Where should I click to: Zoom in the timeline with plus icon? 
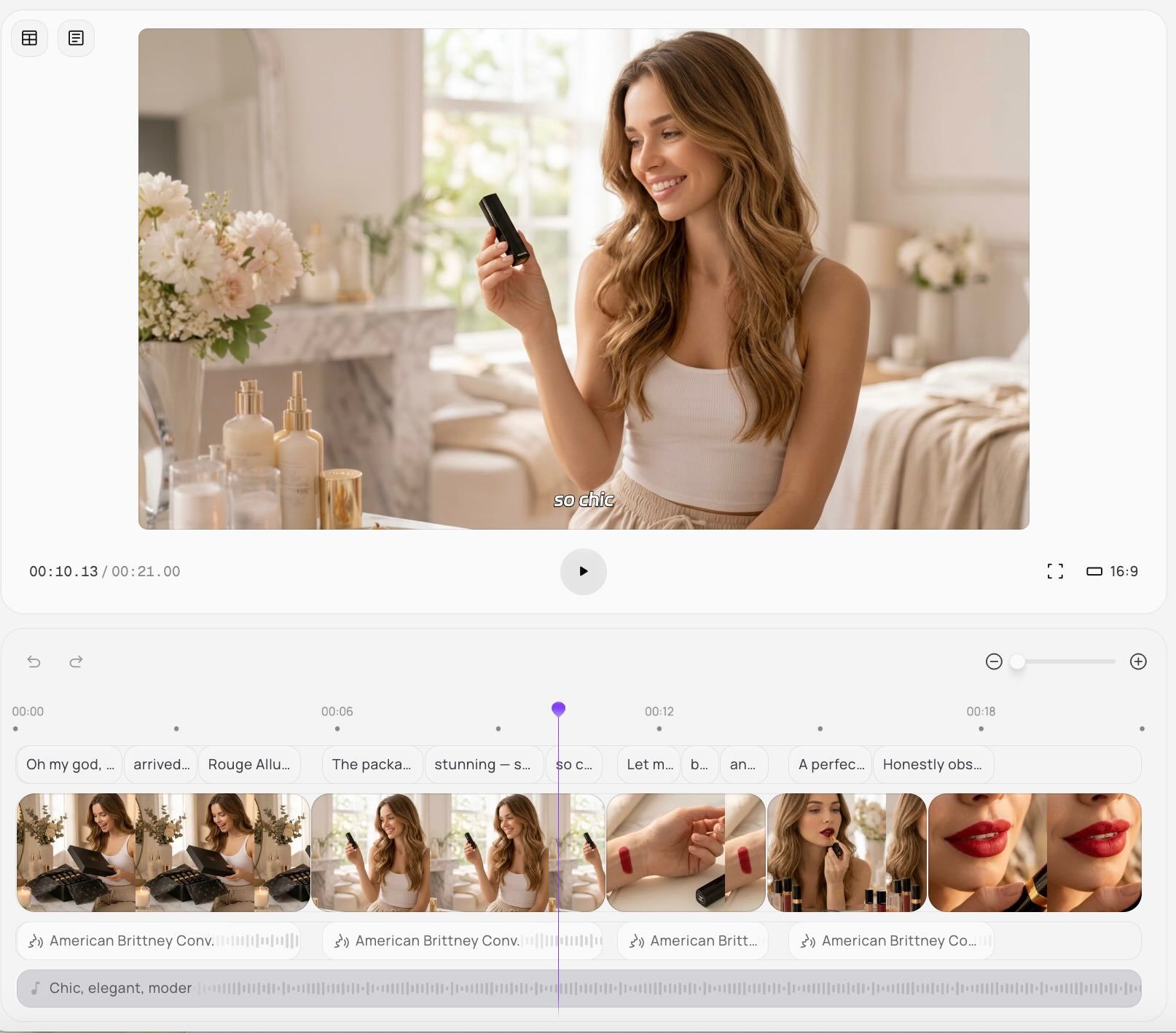pos(1138,661)
